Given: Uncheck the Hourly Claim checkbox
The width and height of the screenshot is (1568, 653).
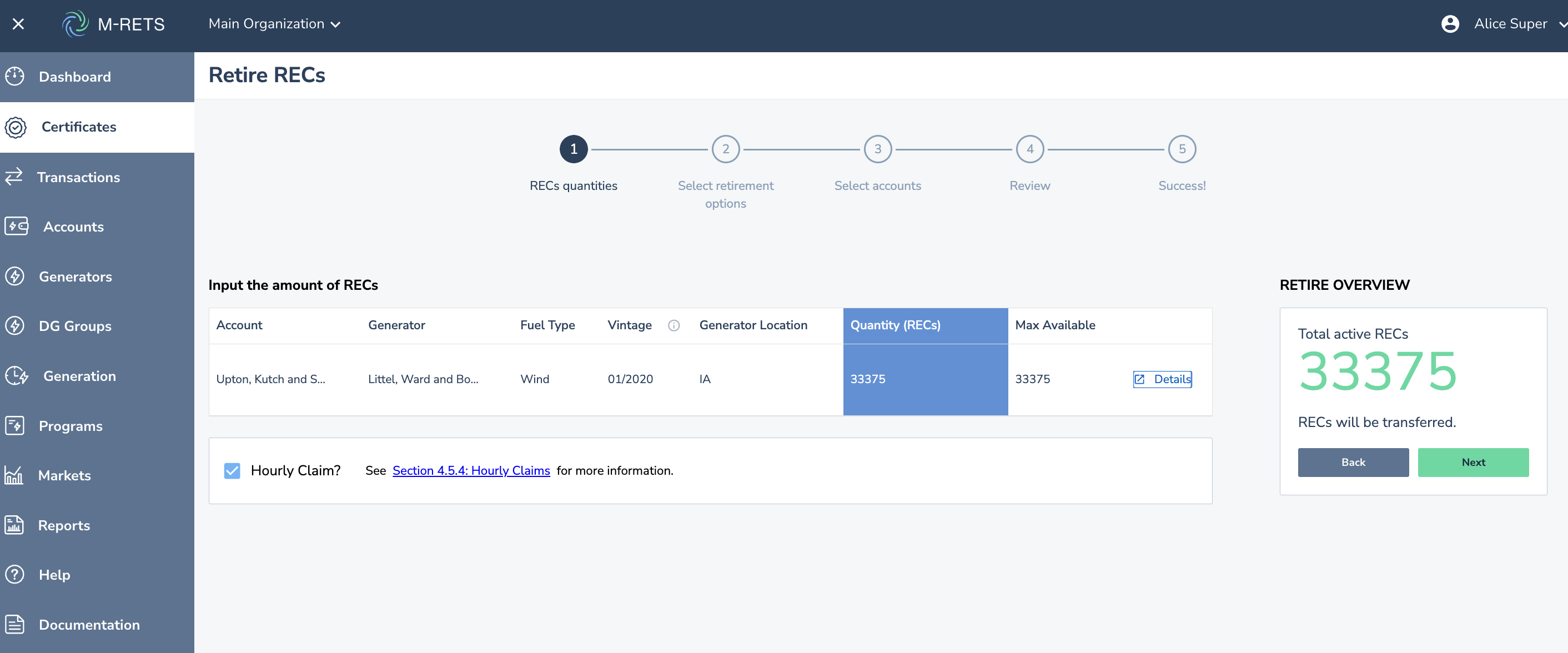Looking at the screenshot, I should coord(232,470).
